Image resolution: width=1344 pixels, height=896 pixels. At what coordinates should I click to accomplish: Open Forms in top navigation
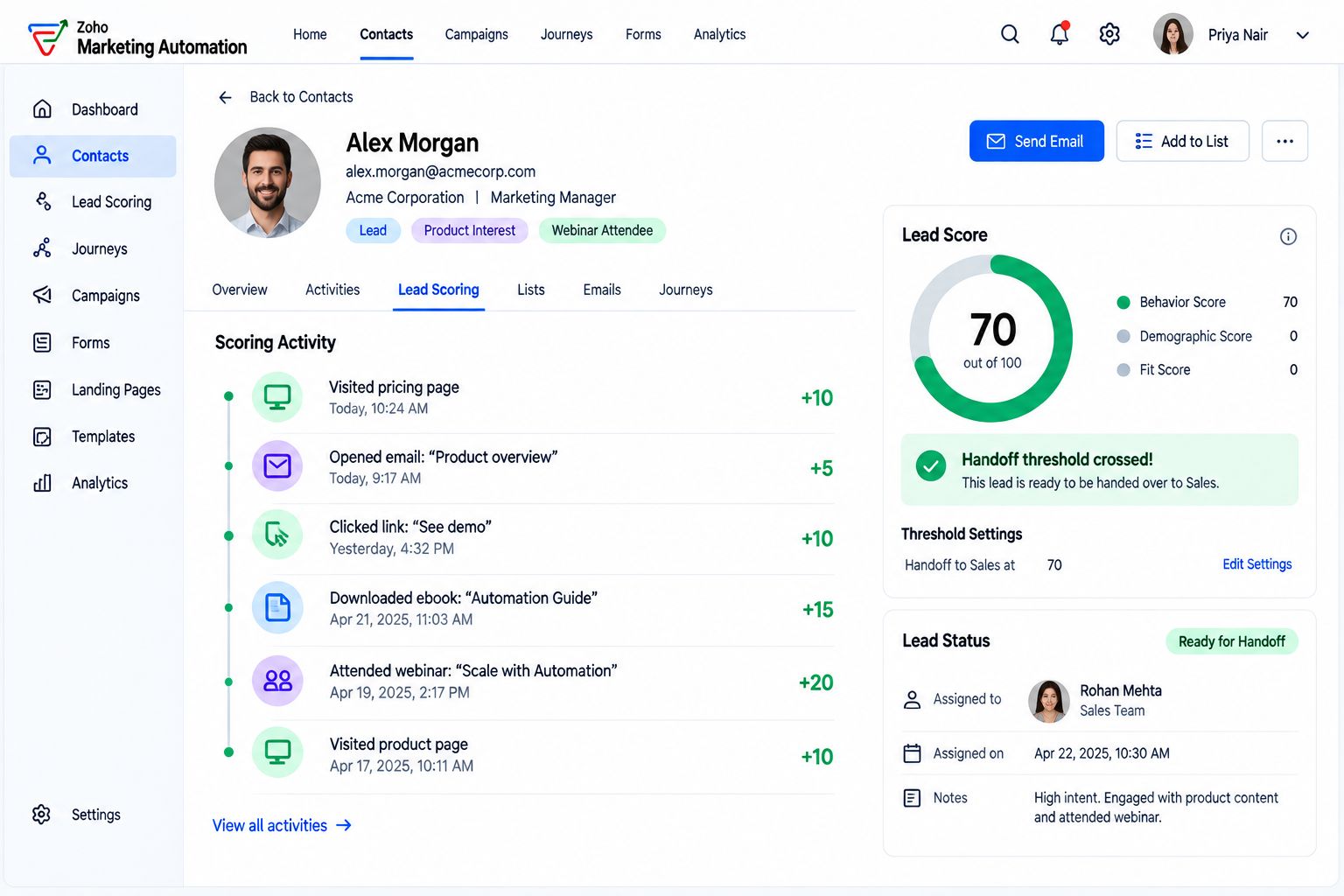pyautogui.click(x=643, y=34)
